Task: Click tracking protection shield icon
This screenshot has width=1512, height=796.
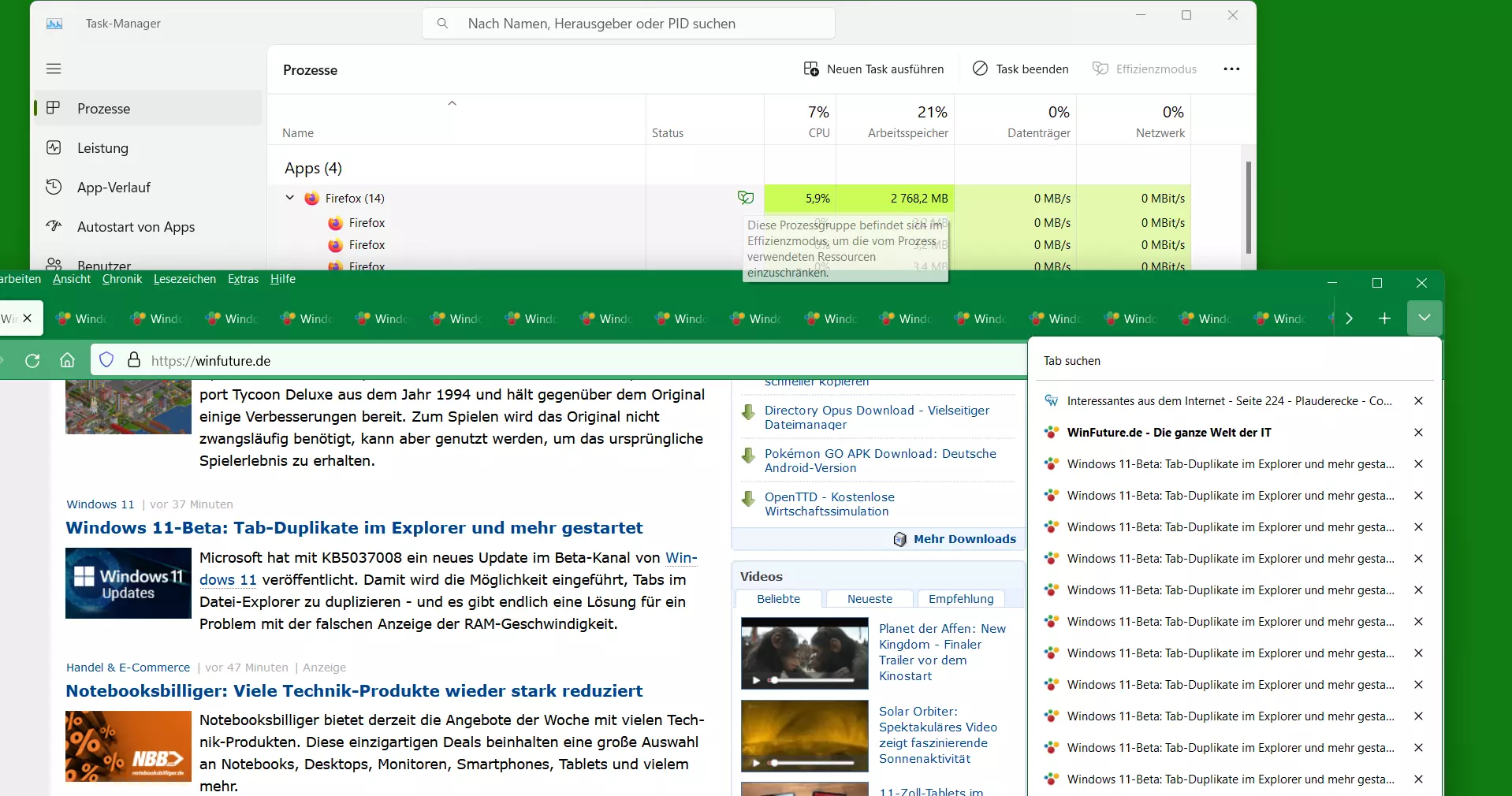Action: click(x=106, y=360)
